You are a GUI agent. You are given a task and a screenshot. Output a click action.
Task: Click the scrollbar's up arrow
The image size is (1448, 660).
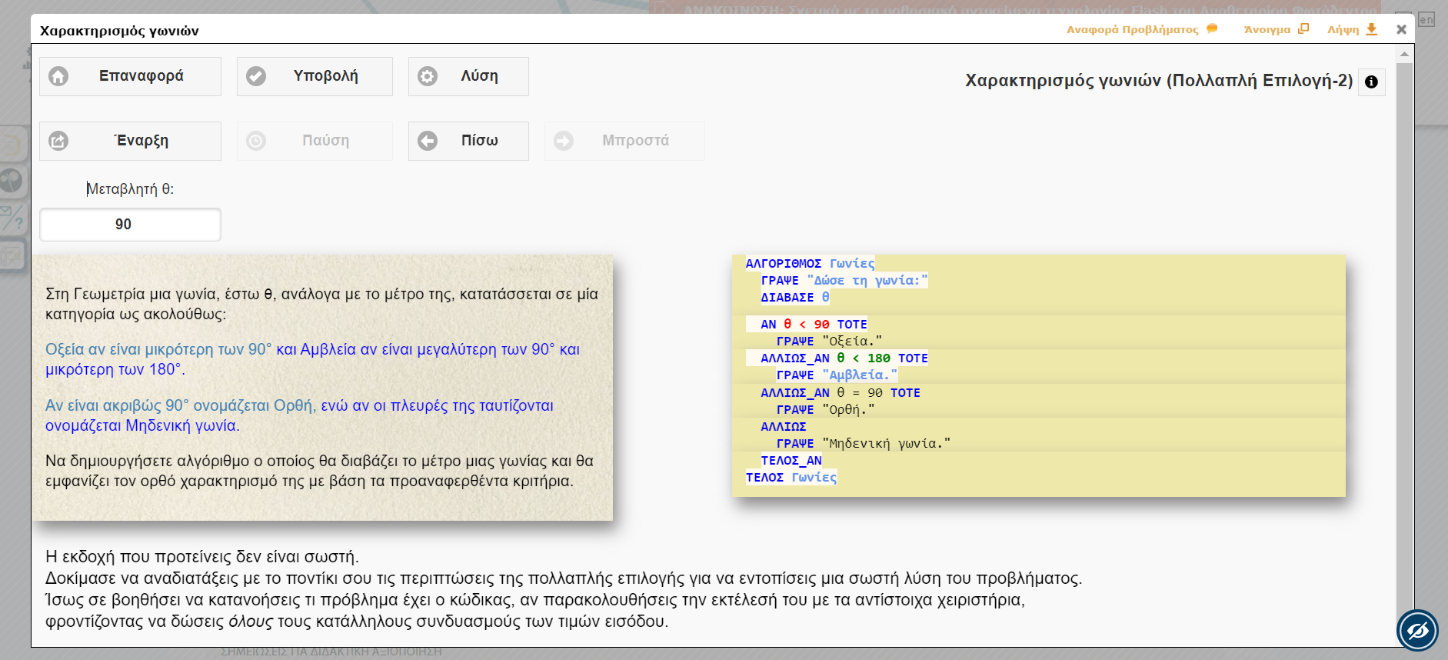pyautogui.click(x=1406, y=52)
